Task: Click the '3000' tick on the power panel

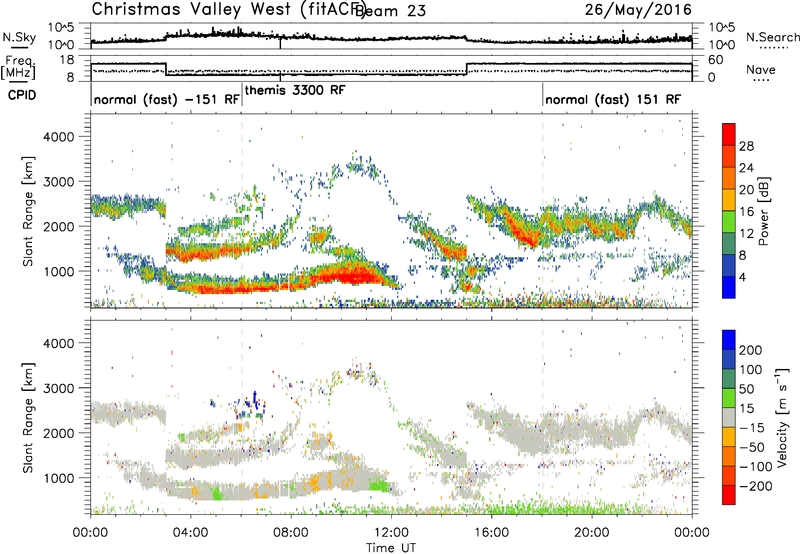Action: 58,182
